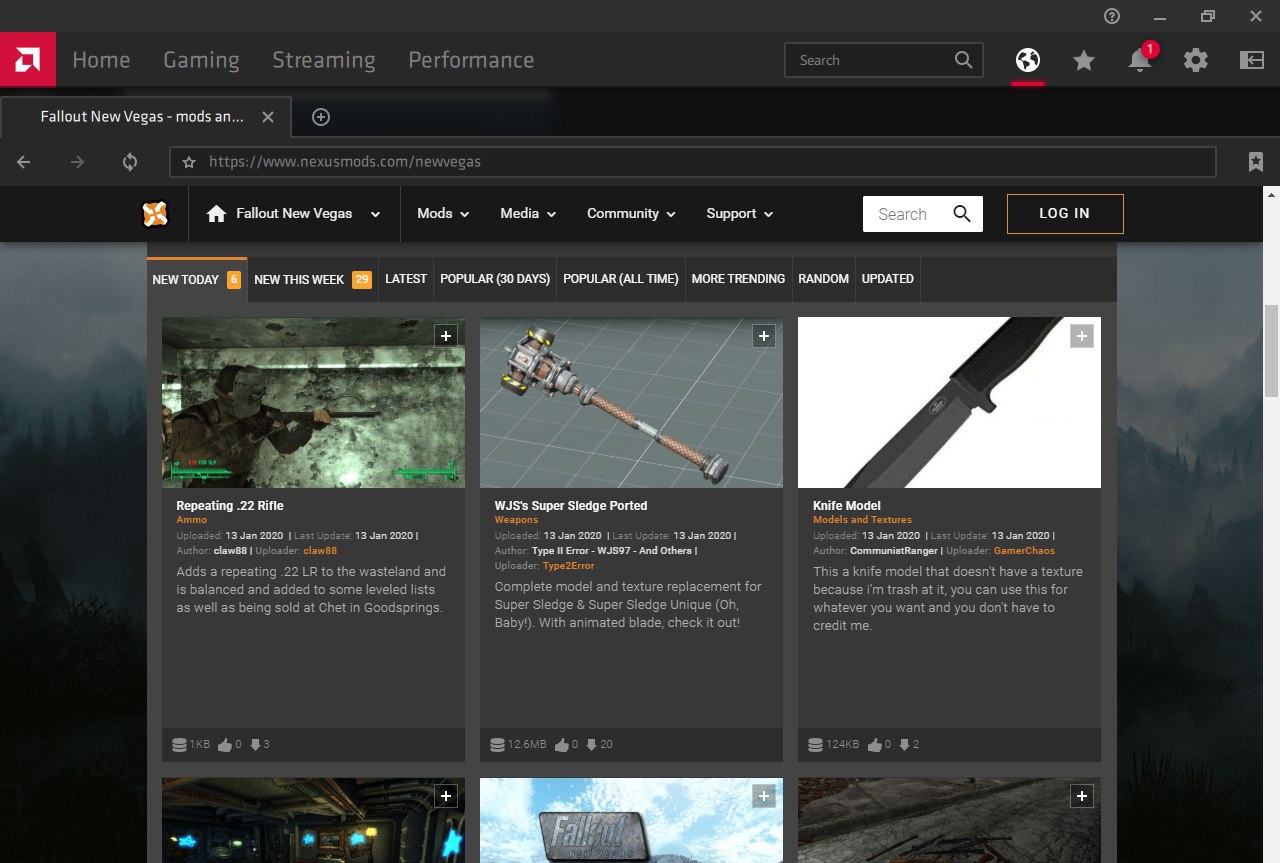Click plus icon on Repeating .22 Rifle card
Viewport: 1280px width, 863px height.
click(x=446, y=336)
